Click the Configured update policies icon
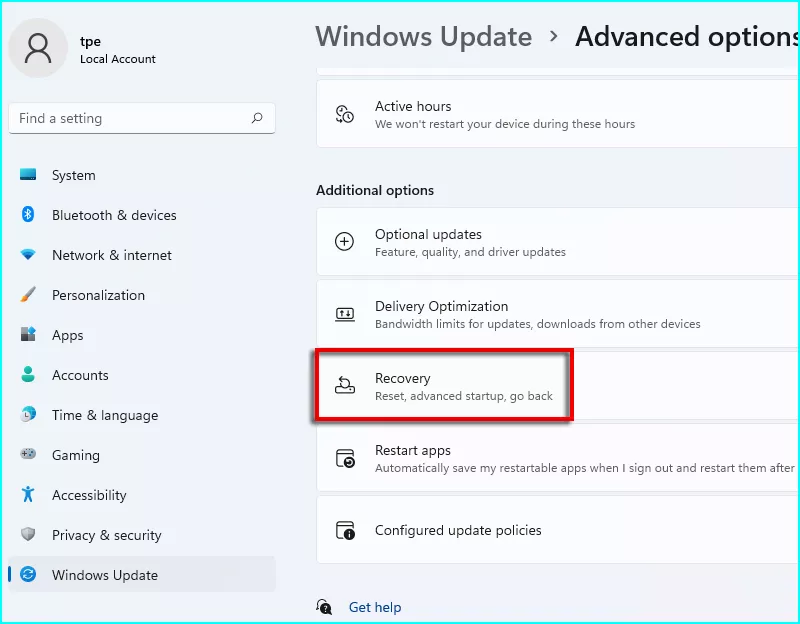This screenshot has height=624, width=800. (345, 530)
